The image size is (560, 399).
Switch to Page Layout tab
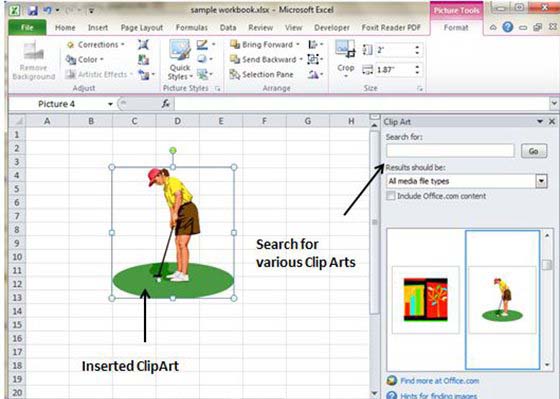(x=142, y=28)
